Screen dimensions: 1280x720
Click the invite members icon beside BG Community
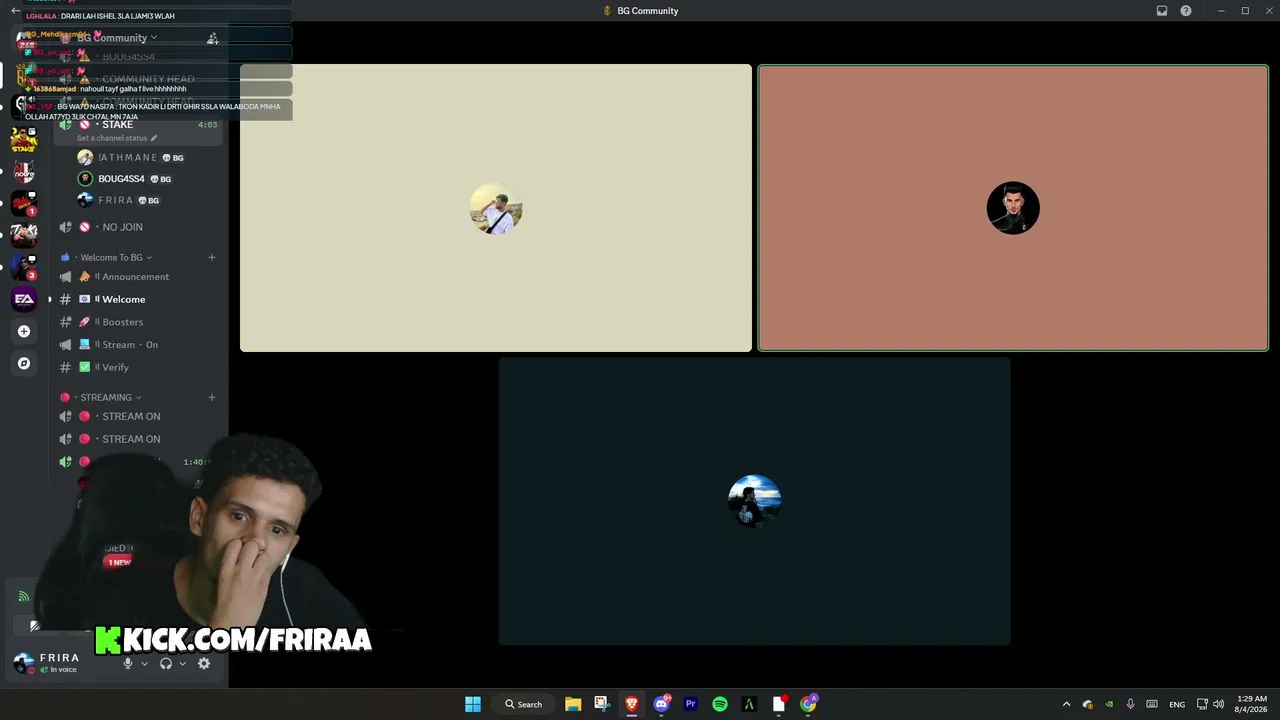coord(212,38)
